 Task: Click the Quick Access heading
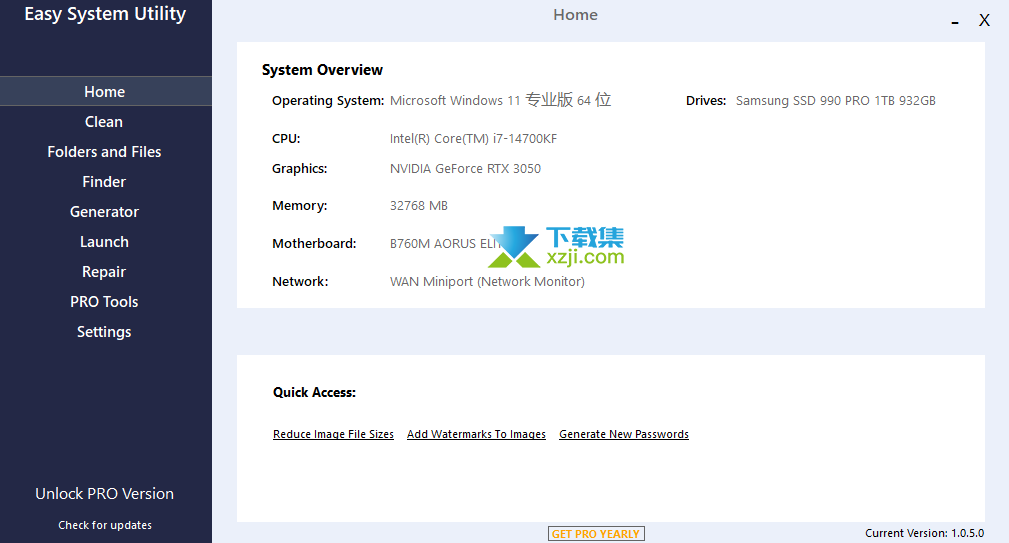(314, 392)
